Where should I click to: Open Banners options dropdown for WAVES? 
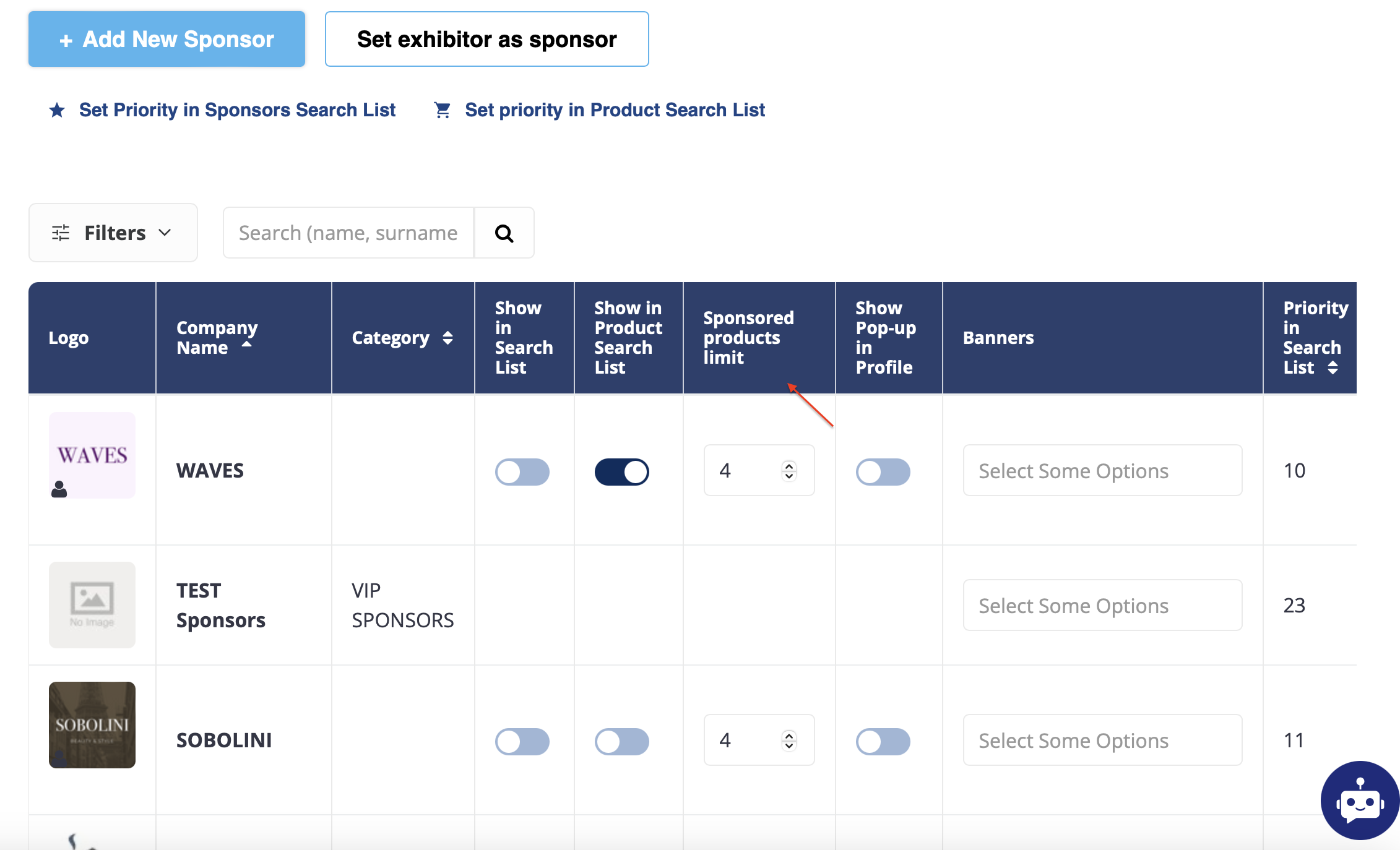tap(1102, 471)
